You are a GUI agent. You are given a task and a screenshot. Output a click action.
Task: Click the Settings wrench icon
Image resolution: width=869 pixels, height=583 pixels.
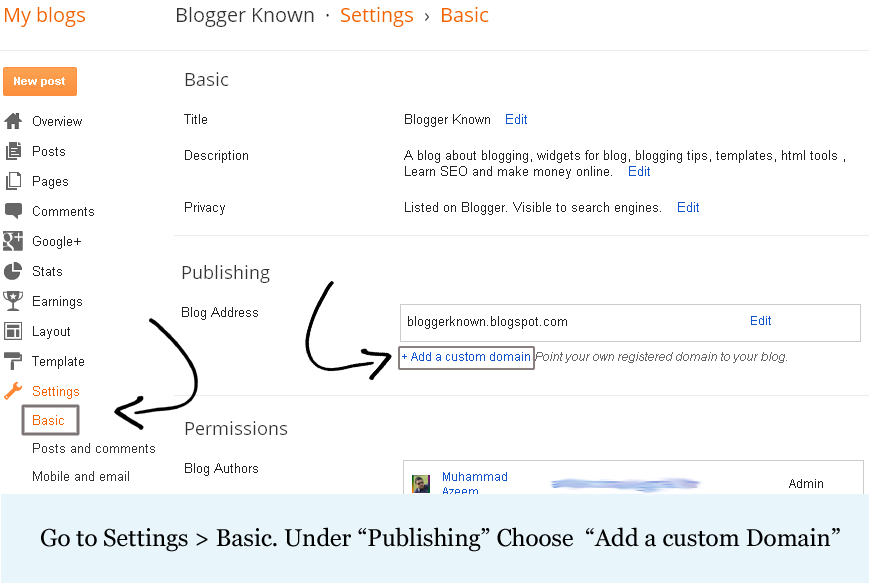(13, 391)
